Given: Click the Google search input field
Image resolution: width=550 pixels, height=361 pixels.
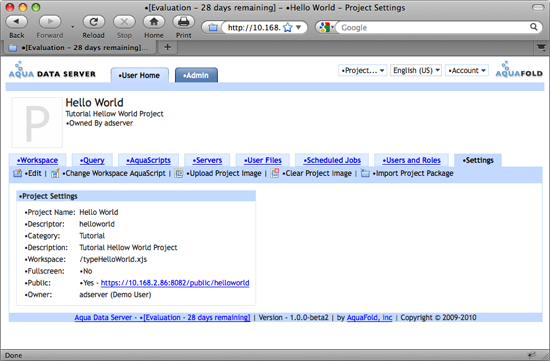Looking at the screenshot, I should pyautogui.click(x=433, y=27).
